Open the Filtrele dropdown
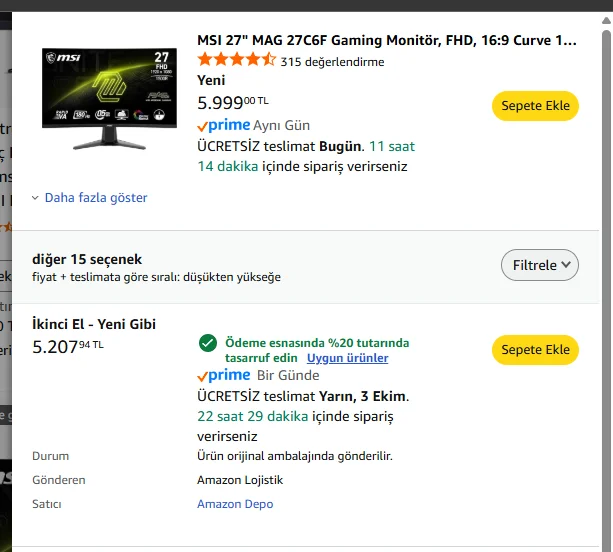613x552 pixels. [539, 265]
